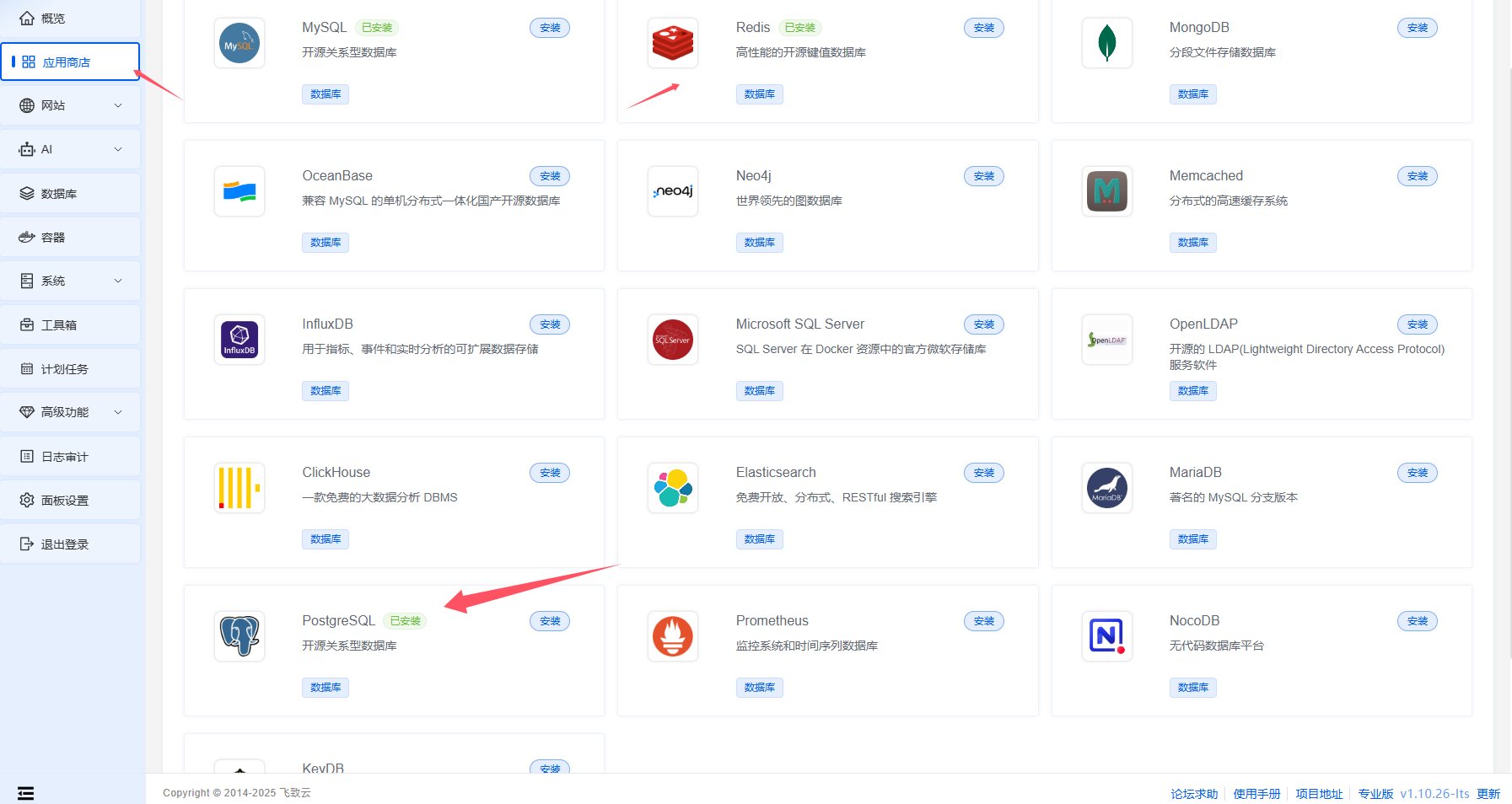Click the 数据库 tag under InfluxDB
Viewport: 1512px width, 804px height.
point(326,391)
